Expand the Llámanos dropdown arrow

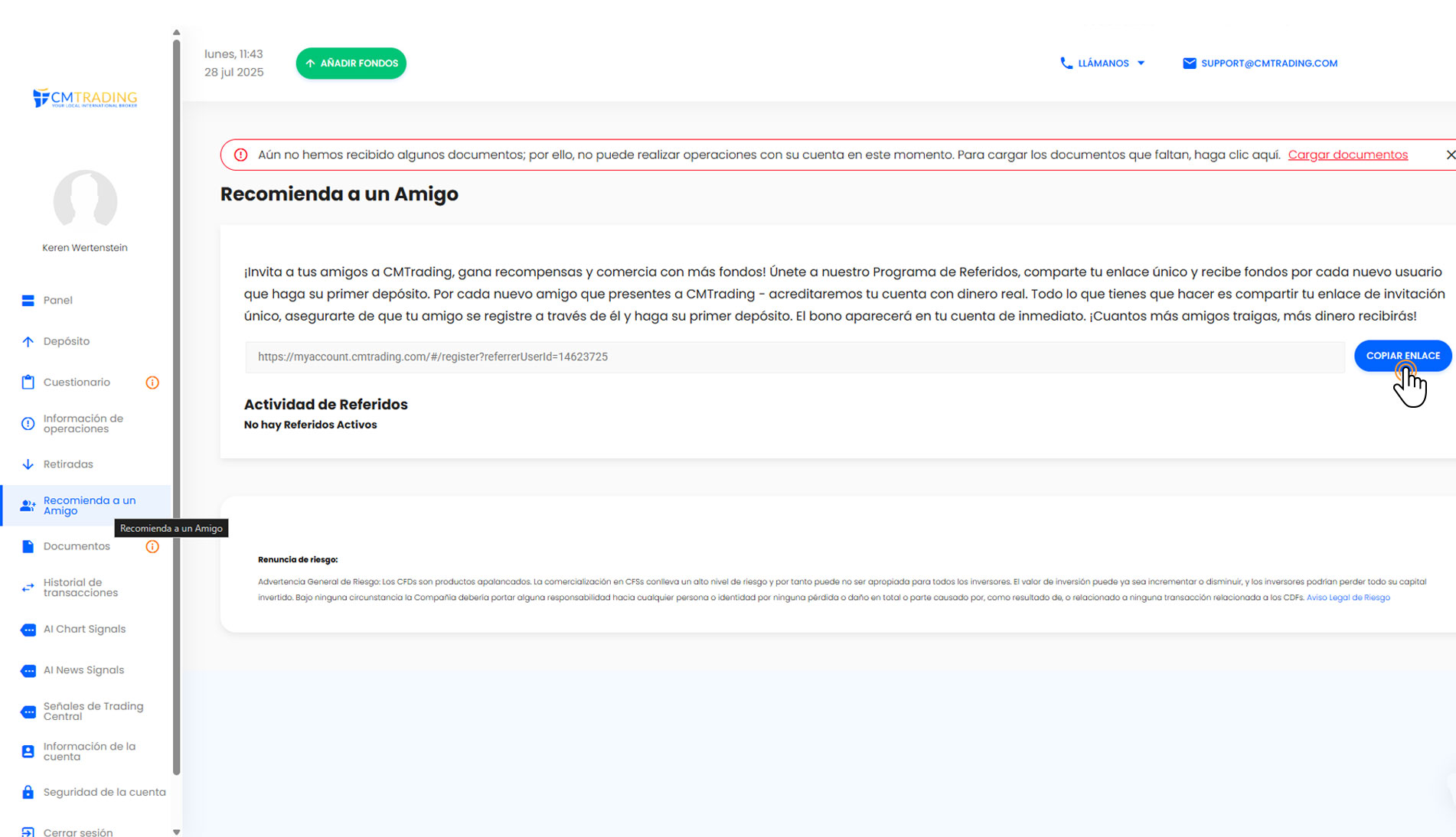[x=1141, y=64]
